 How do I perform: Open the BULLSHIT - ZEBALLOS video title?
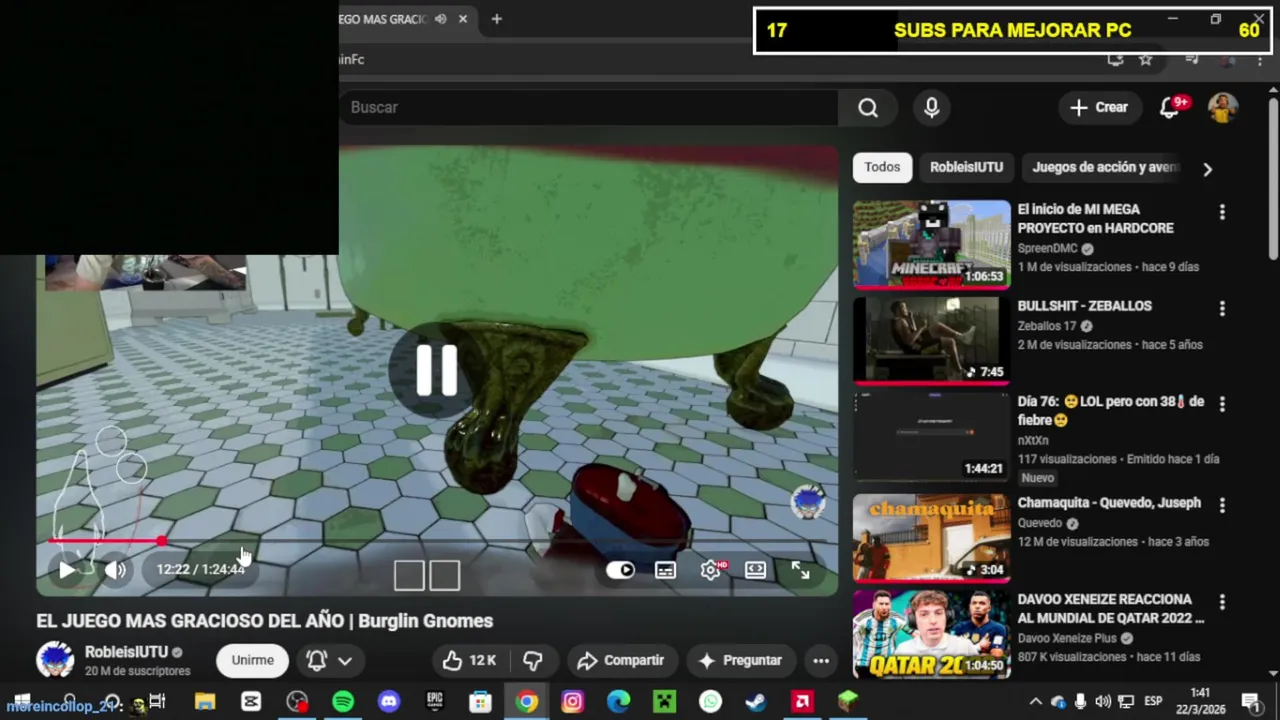[1085, 306]
